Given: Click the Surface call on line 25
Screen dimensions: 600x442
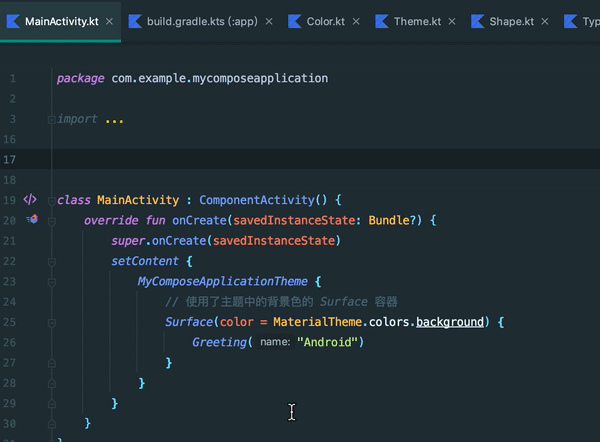Looking at the screenshot, I should [x=189, y=322].
